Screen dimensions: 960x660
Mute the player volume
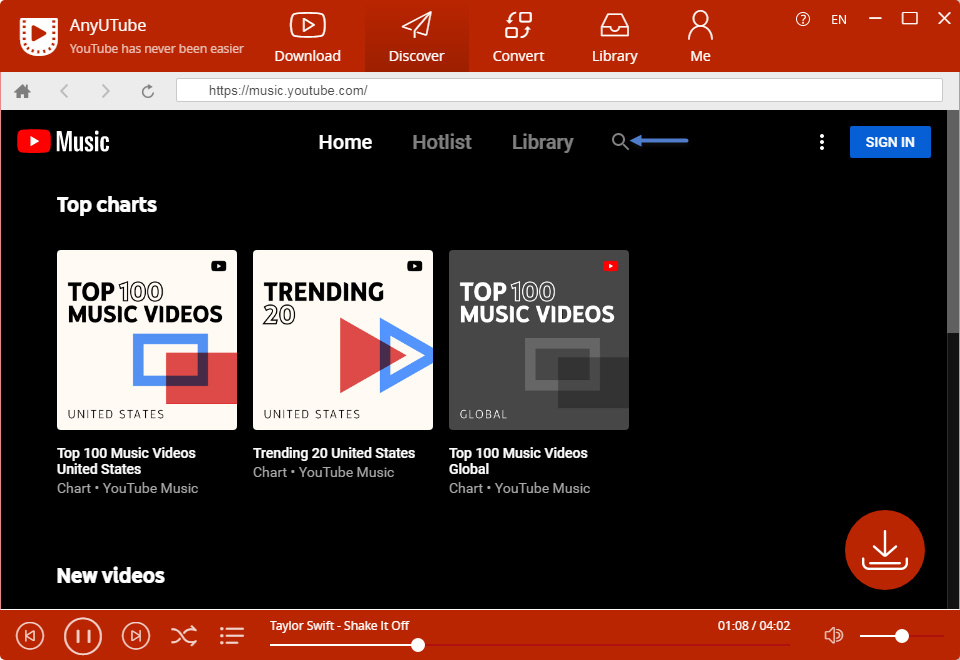coord(833,636)
